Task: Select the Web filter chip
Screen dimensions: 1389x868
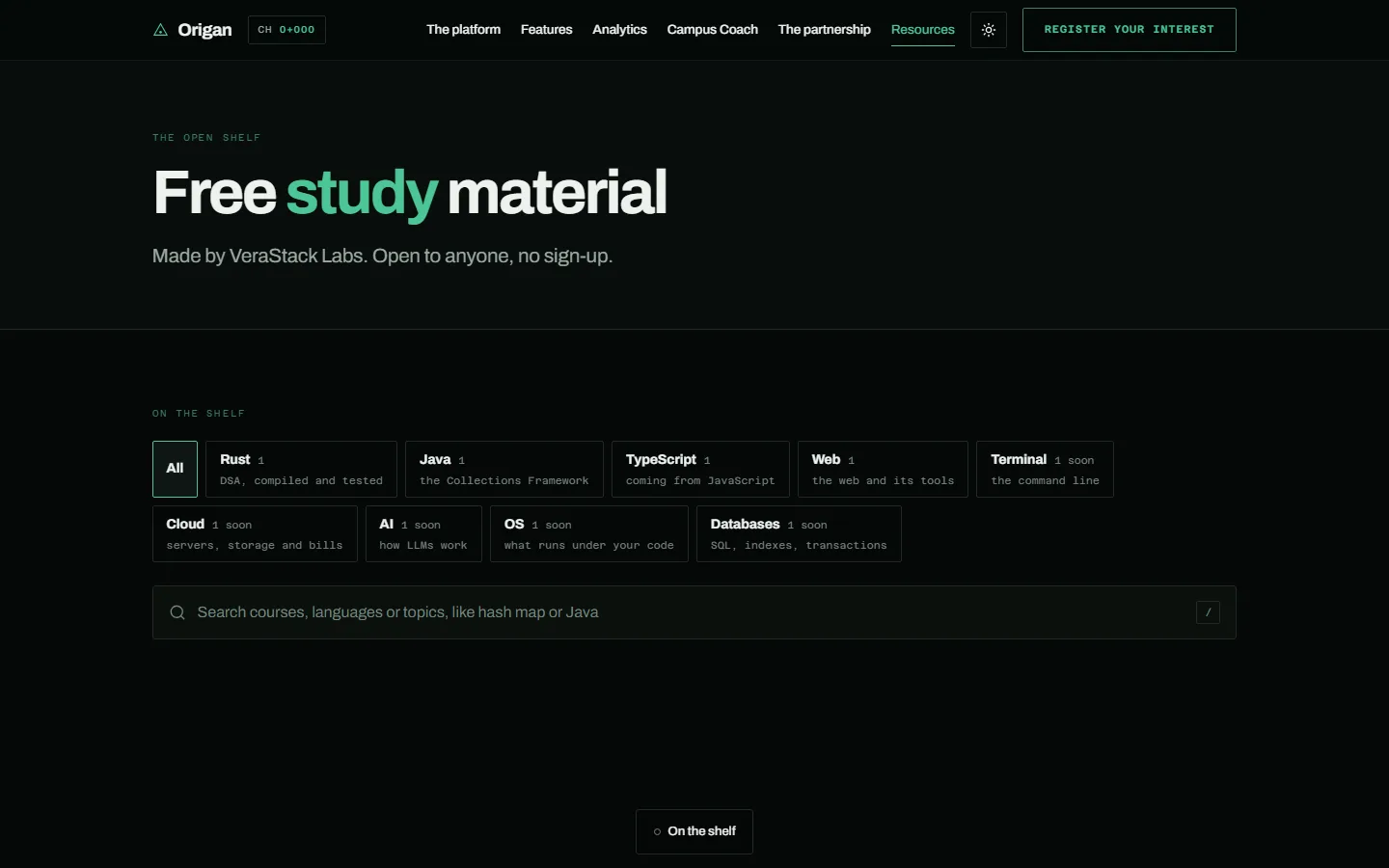Action: click(x=883, y=469)
